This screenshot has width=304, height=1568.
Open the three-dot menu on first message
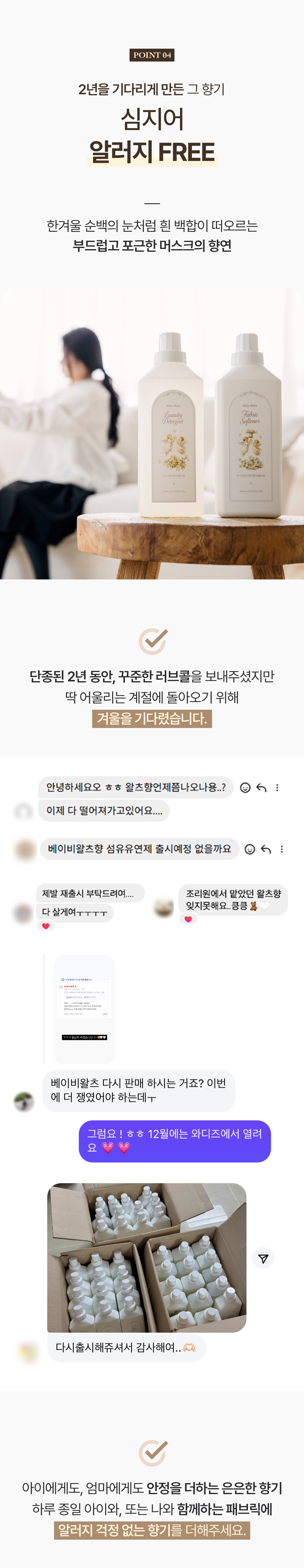[277, 788]
